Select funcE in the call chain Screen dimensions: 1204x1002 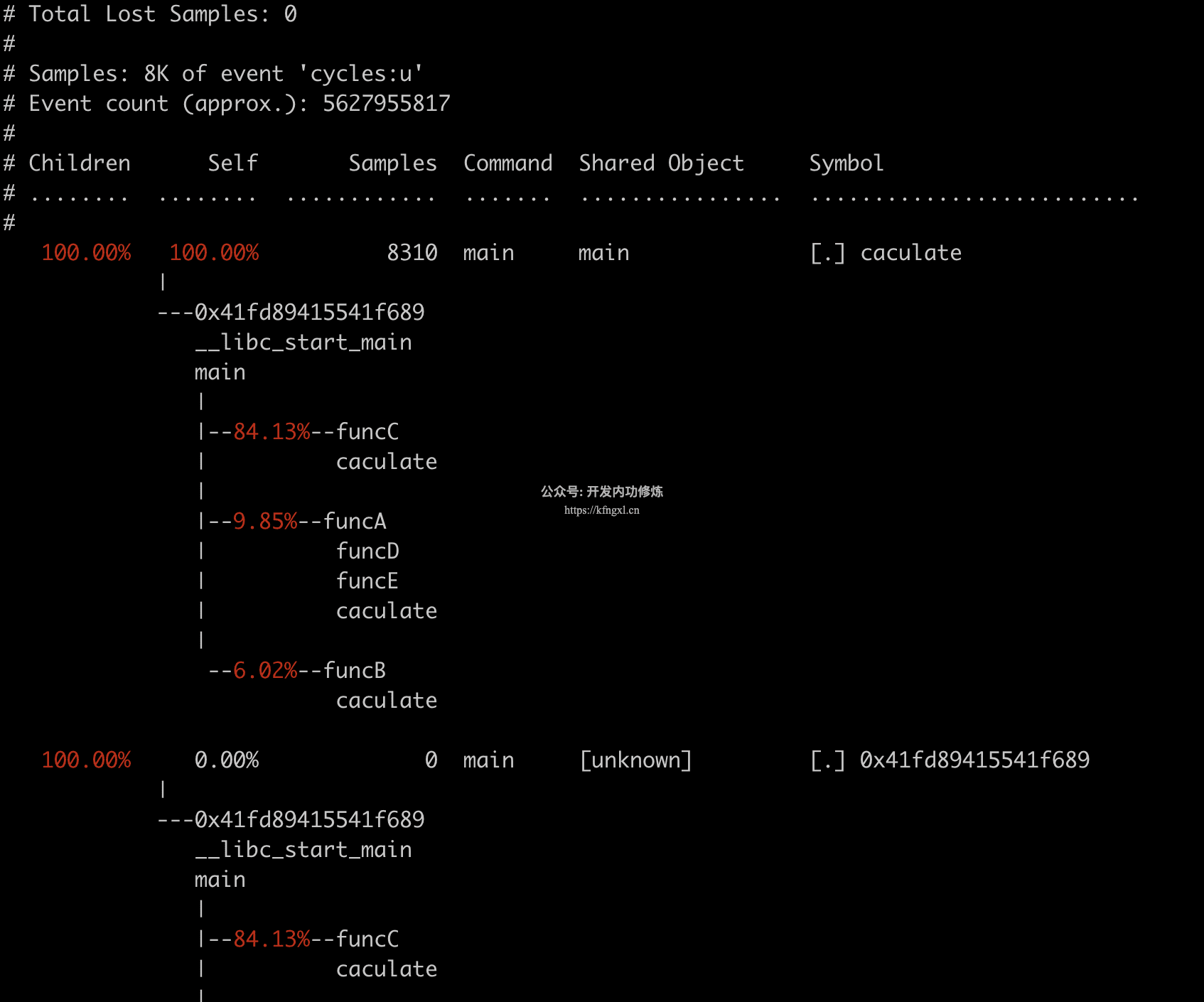pos(367,581)
